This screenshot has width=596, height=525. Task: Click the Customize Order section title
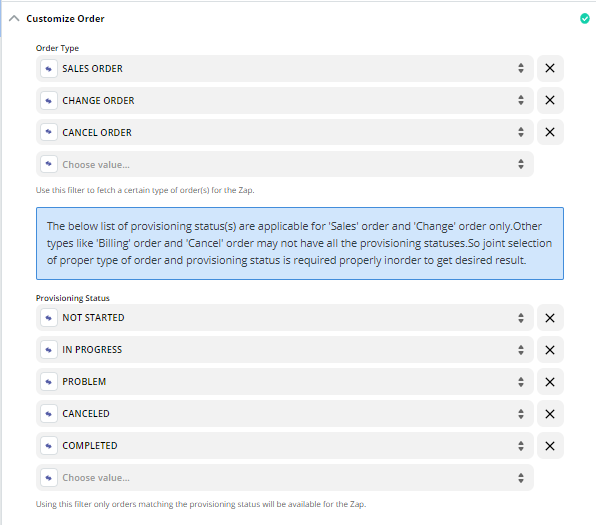[65, 19]
